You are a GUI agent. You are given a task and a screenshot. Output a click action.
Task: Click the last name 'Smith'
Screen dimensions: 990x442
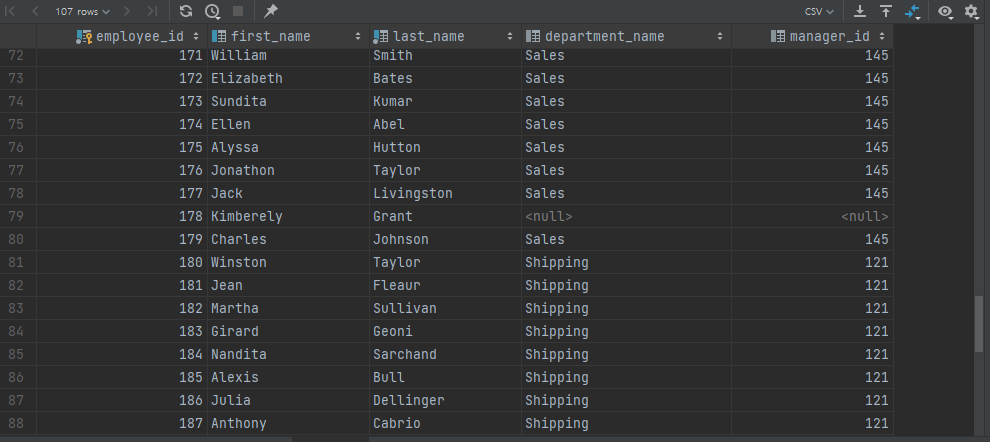coord(393,56)
